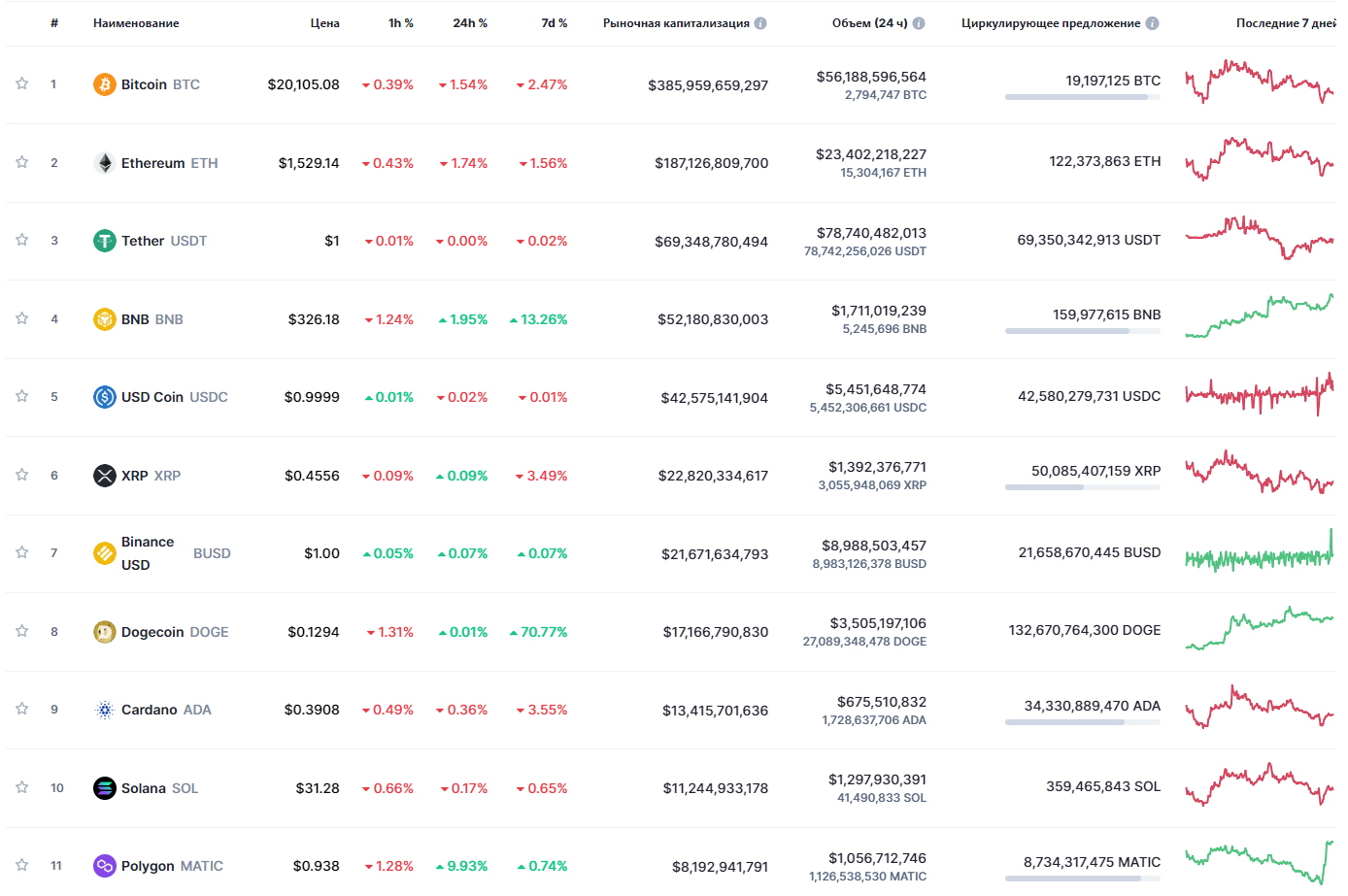Add Bitcoin to watchlist with star

(x=21, y=84)
